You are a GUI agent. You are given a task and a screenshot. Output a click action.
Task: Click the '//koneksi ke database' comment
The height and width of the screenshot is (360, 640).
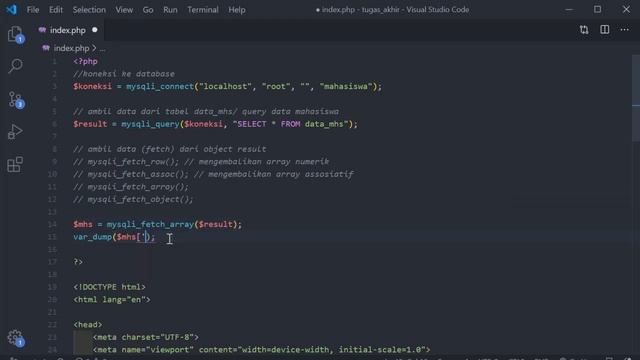(x=124, y=74)
